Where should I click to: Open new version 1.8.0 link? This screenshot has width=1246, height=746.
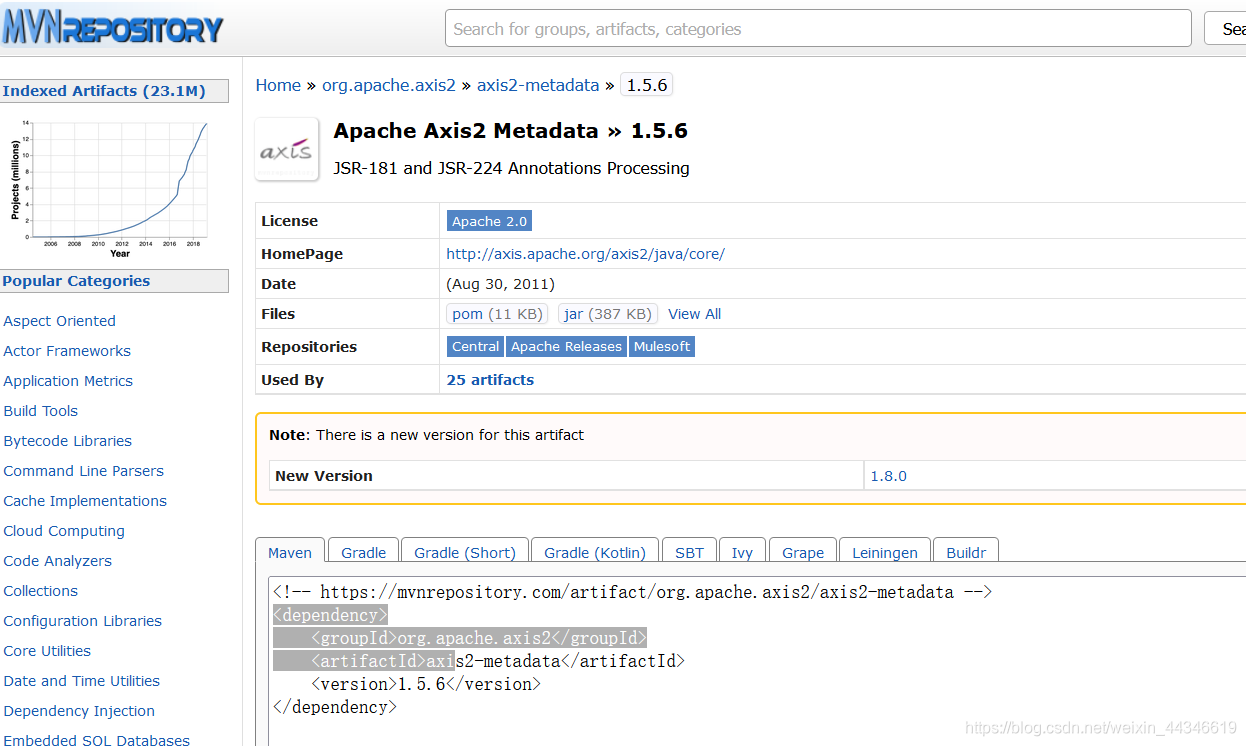(x=888, y=476)
